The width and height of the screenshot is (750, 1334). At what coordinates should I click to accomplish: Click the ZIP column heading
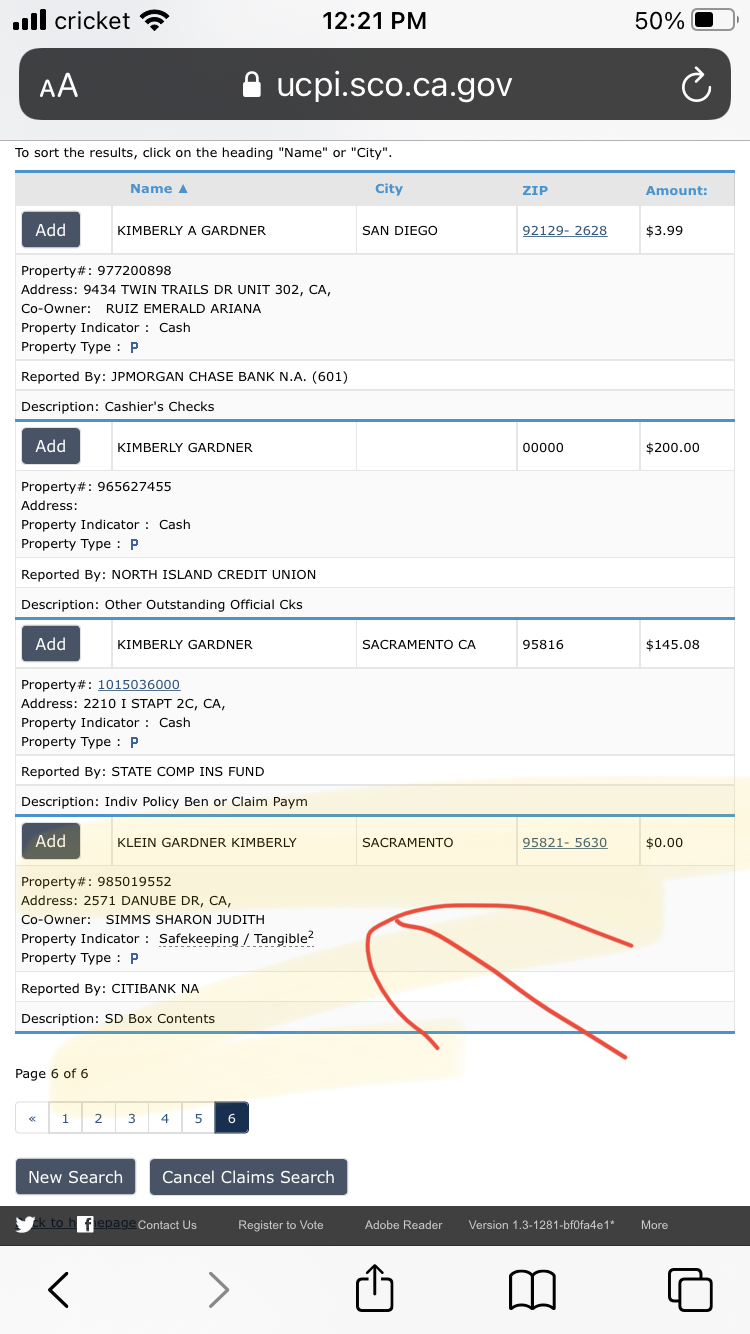tap(535, 190)
